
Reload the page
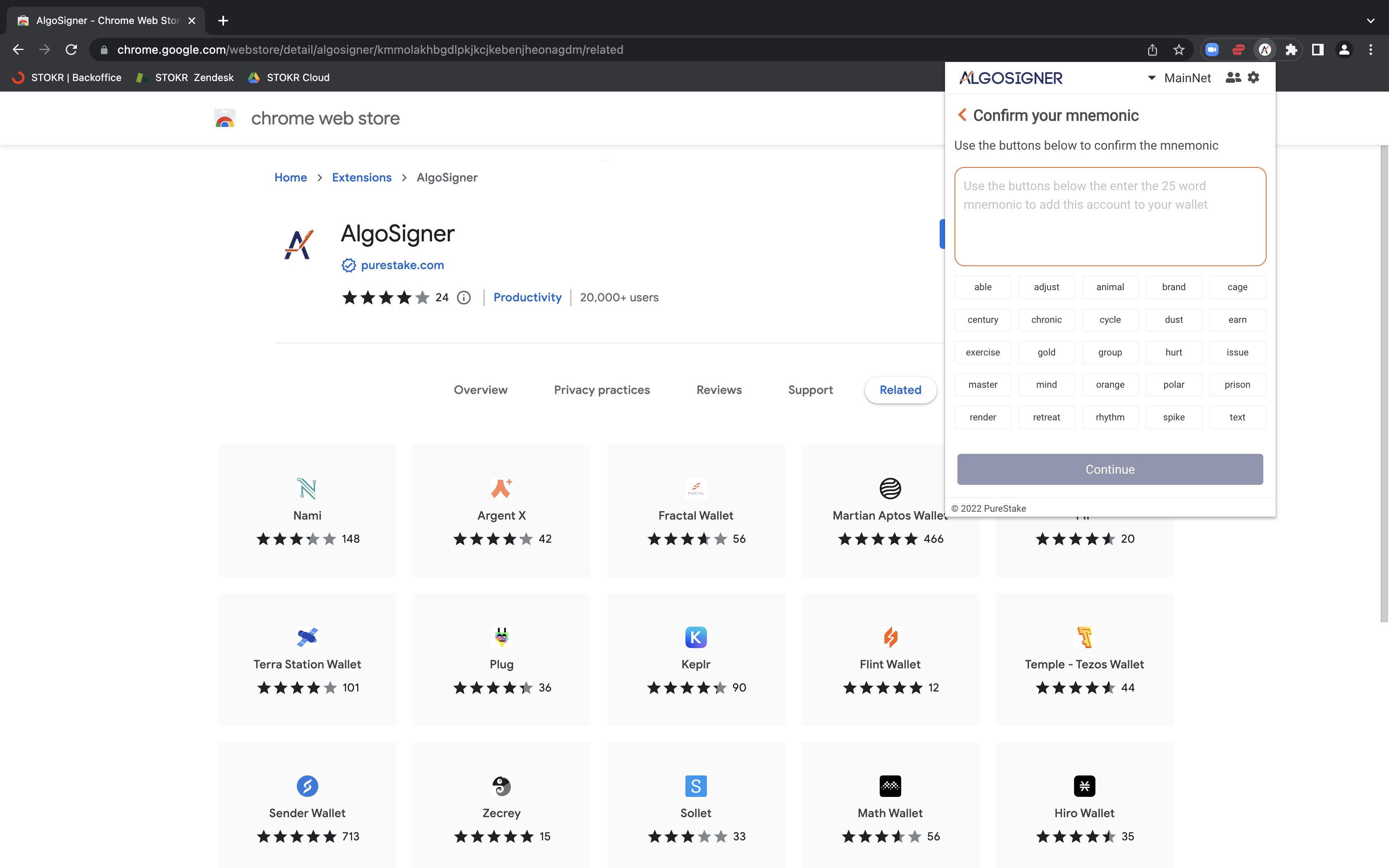click(x=71, y=50)
